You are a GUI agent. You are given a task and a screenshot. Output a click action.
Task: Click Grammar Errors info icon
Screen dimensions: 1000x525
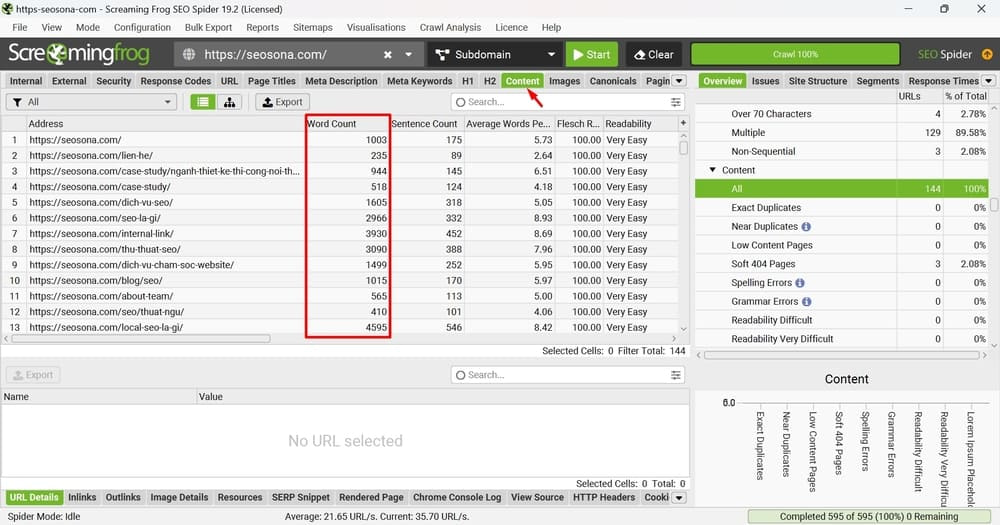pos(806,302)
